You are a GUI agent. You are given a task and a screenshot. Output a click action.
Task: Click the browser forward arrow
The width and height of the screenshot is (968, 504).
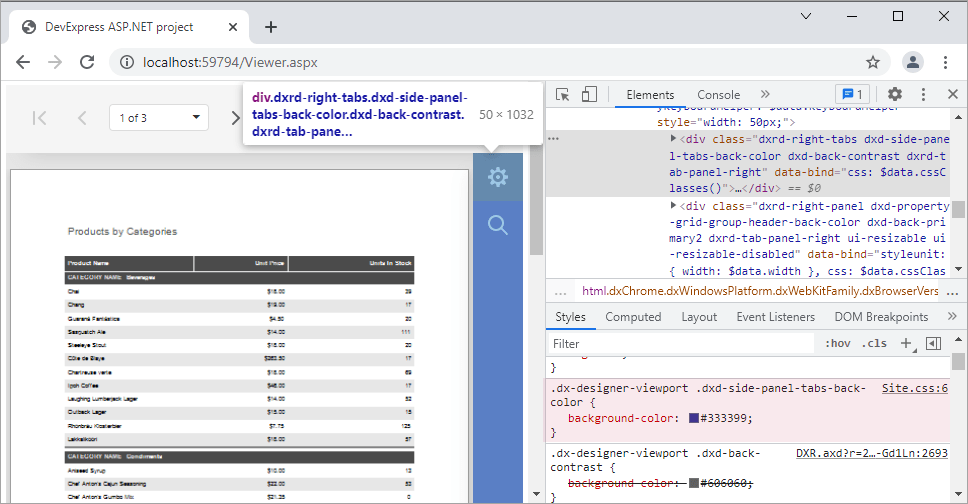coord(55,62)
